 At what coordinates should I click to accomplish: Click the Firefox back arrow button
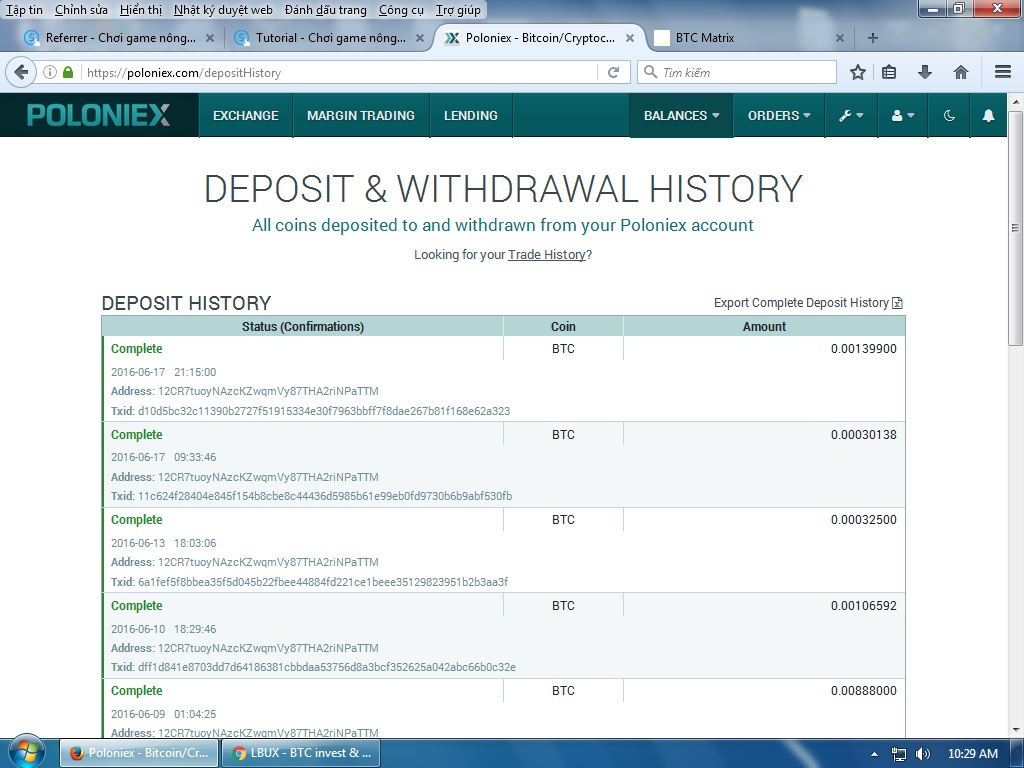tap(21, 72)
